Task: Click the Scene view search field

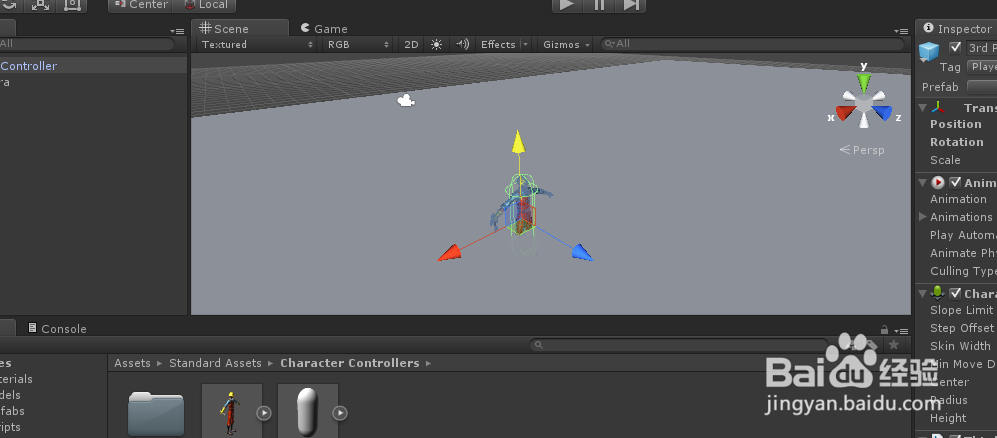Action: 753,44
